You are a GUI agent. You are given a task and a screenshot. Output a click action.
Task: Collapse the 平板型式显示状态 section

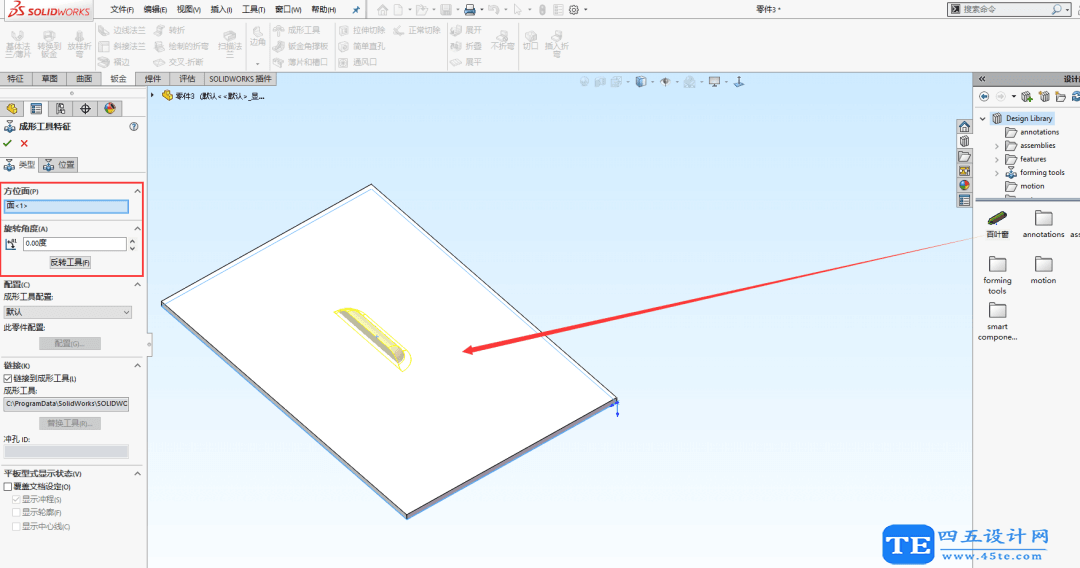tap(137, 474)
